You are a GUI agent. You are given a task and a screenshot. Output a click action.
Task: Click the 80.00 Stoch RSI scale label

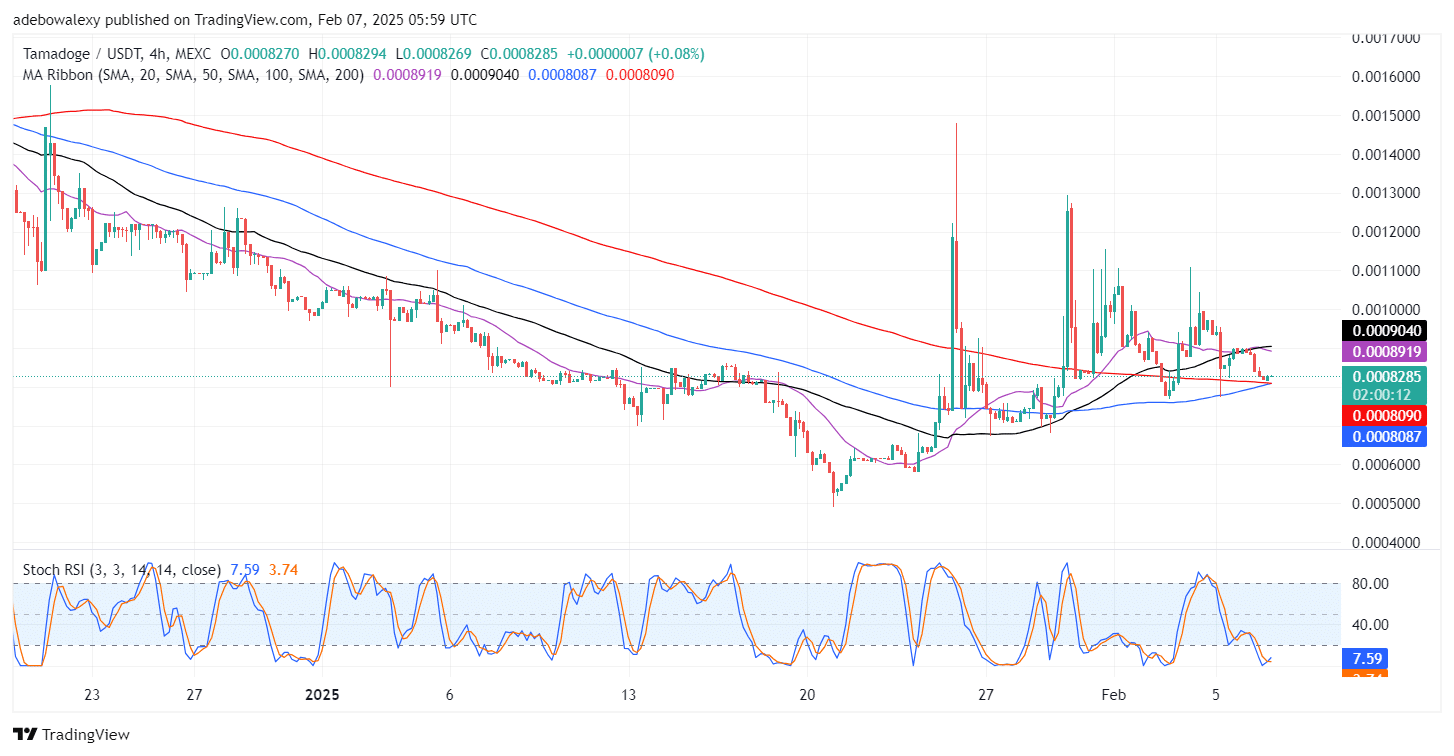tap(1371, 583)
